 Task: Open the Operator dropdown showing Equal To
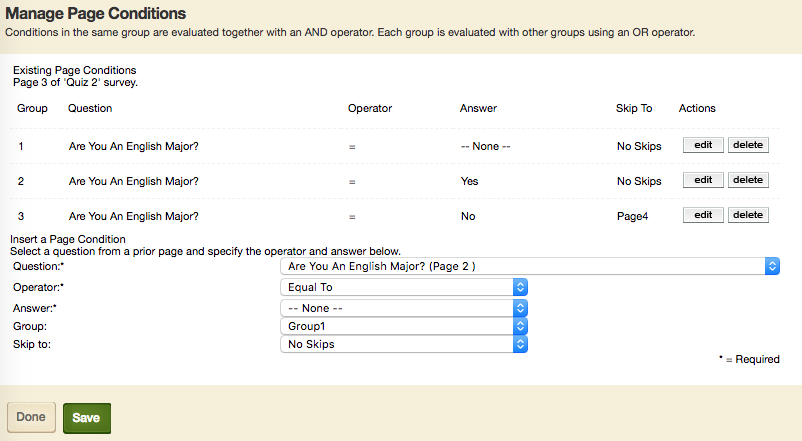[404, 287]
